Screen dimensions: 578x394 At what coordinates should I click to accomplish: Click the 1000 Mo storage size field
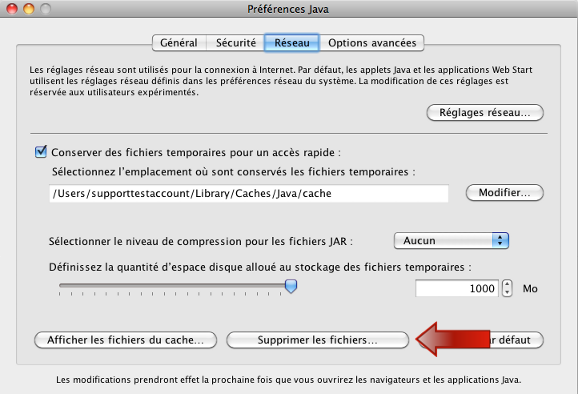tap(457, 288)
